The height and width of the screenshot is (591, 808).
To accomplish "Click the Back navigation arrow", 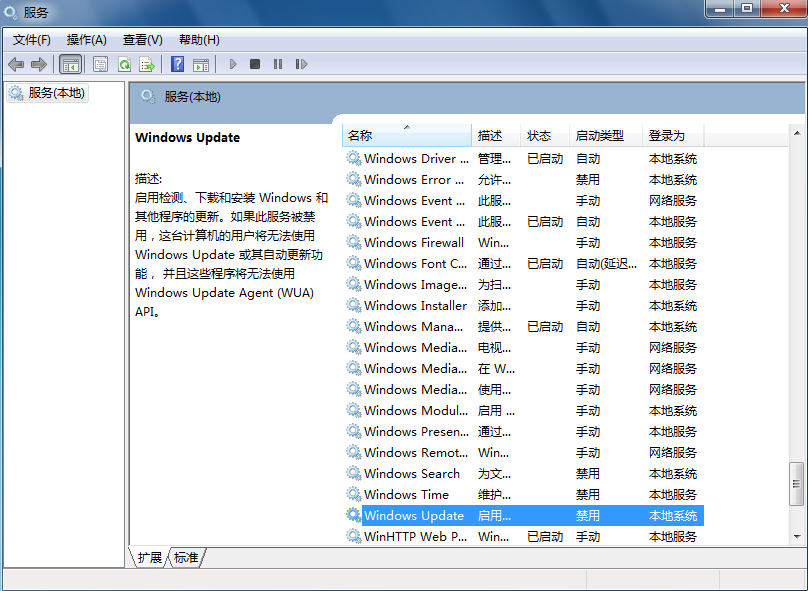I will pos(16,64).
